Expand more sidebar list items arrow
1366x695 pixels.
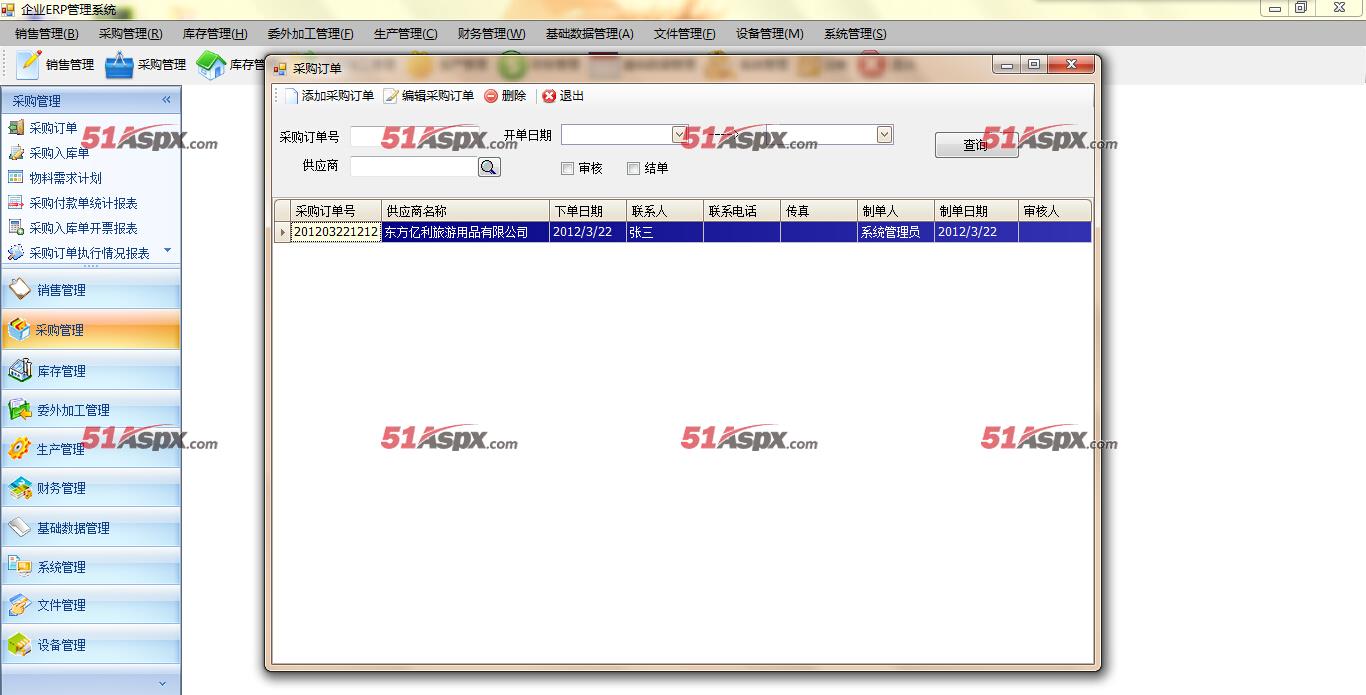pos(167,250)
